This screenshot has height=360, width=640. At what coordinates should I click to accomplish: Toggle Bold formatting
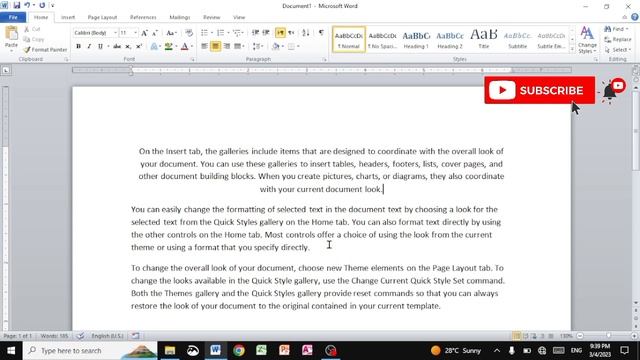coord(78,46)
